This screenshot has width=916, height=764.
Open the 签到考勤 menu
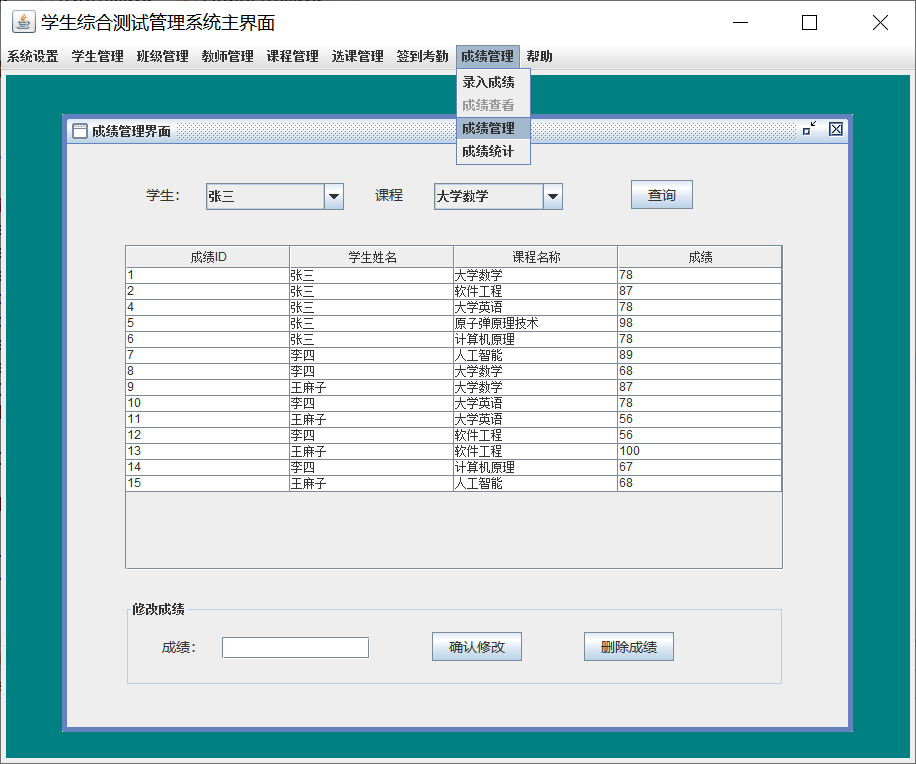[422, 56]
